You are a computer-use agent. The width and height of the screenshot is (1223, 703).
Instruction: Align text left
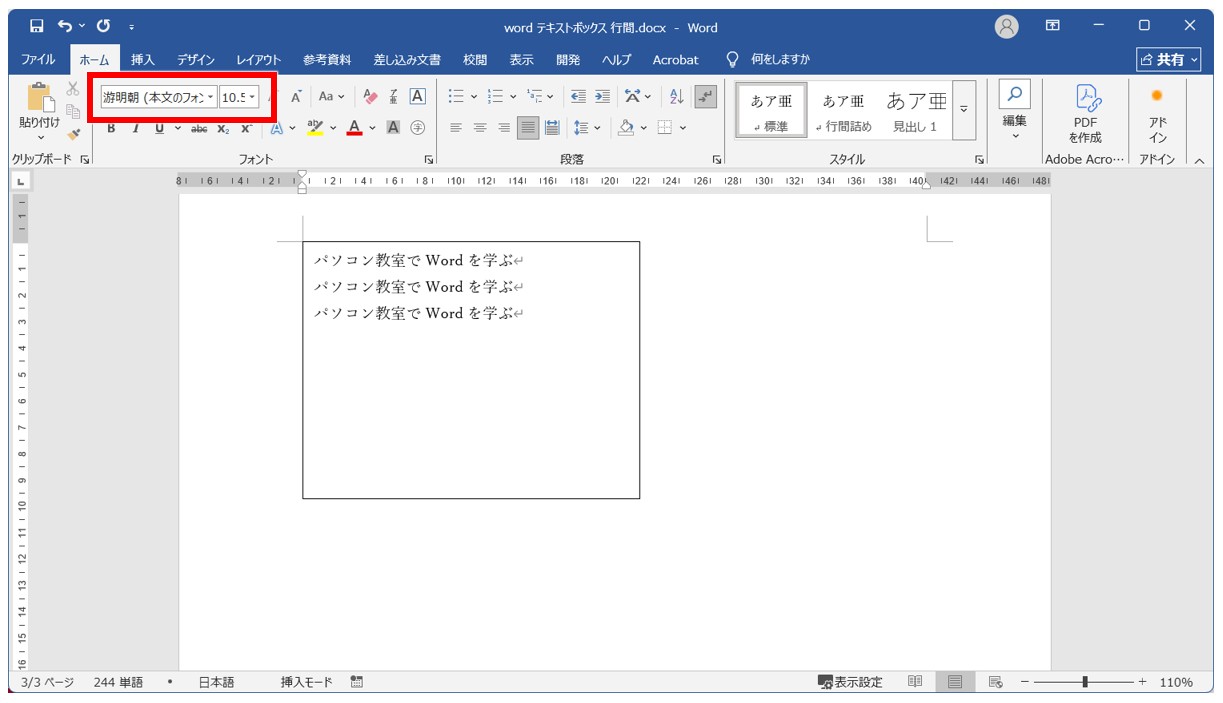point(456,128)
